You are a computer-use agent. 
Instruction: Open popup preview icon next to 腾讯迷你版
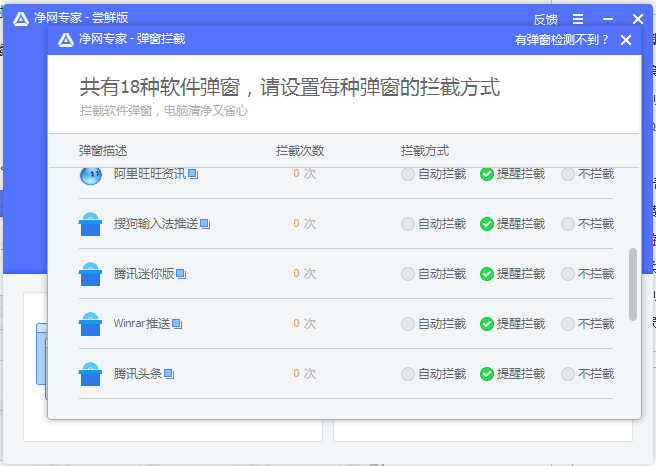[181, 274]
